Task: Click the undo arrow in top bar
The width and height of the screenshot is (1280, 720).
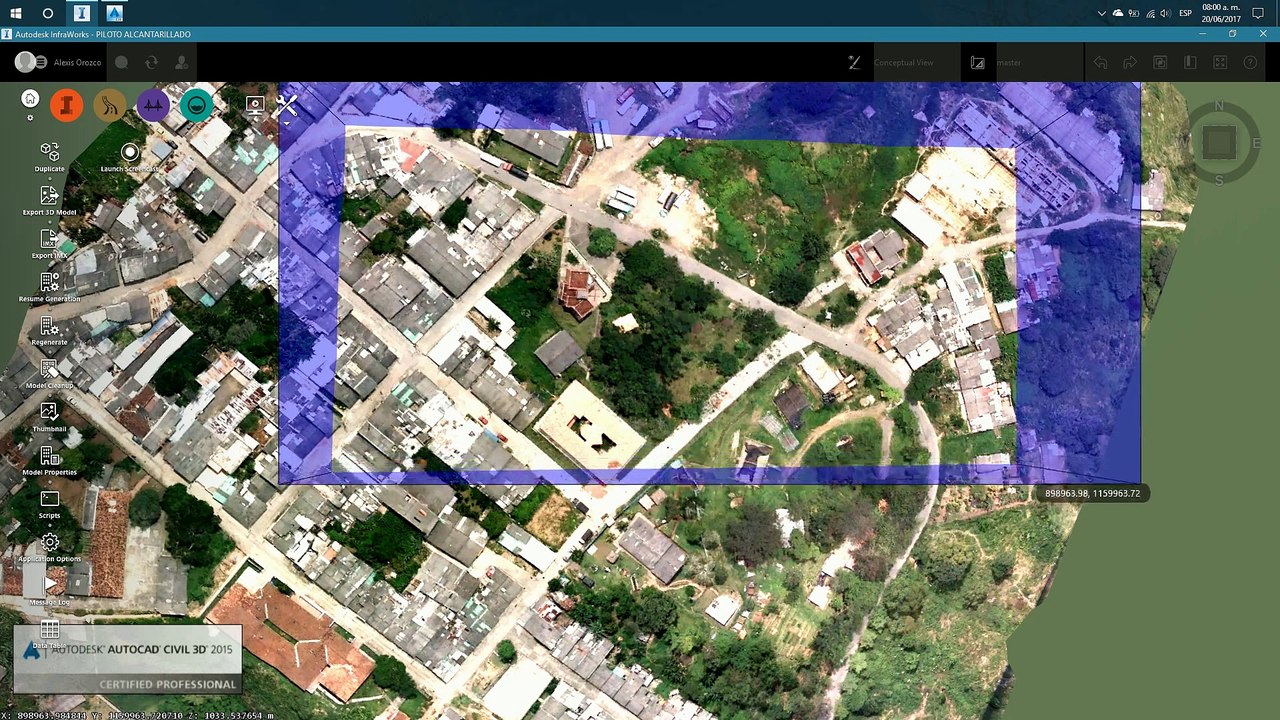Action: (x=1100, y=62)
